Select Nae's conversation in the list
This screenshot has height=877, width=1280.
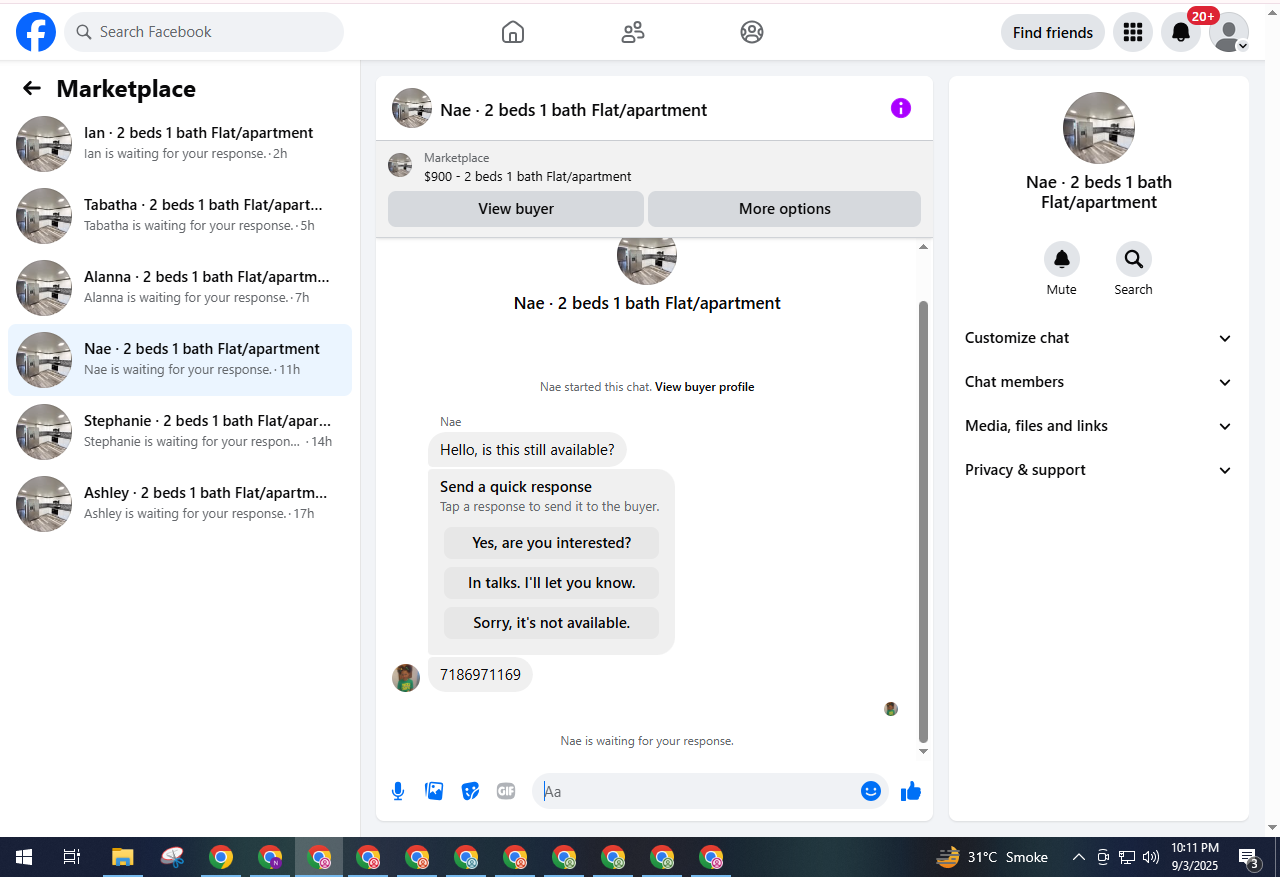180,360
